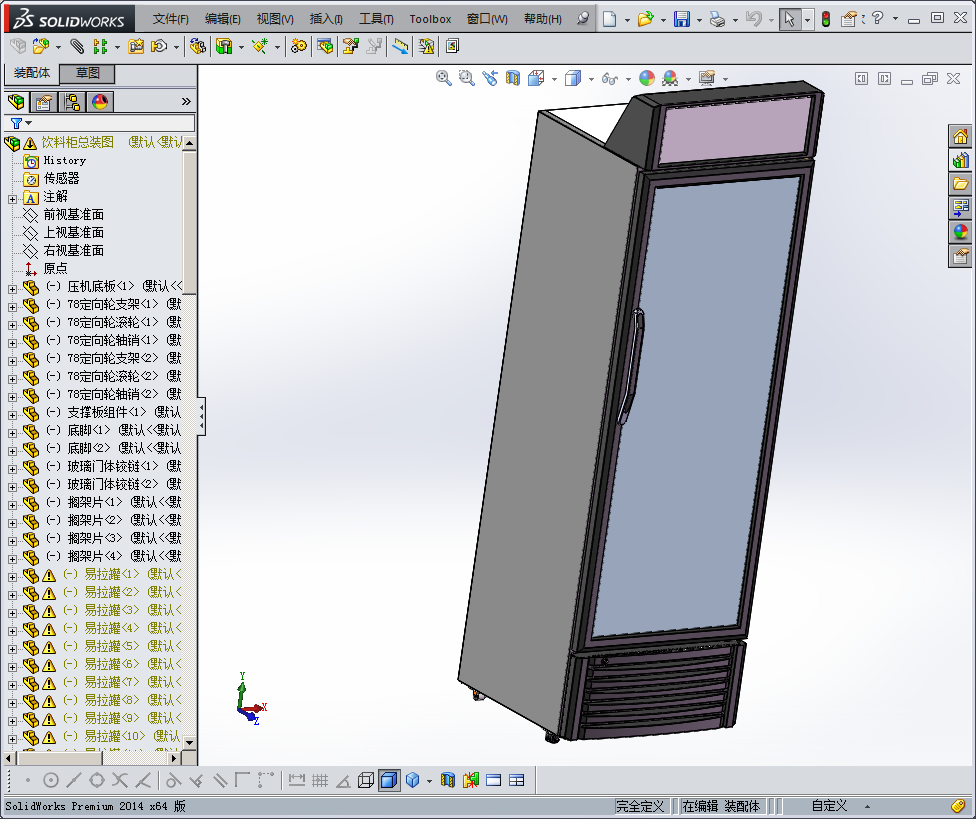Image resolution: width=976 pixels, height=819 pixels.
Task: Expand the 压机底板<1> component
Action: pos(12,289)
